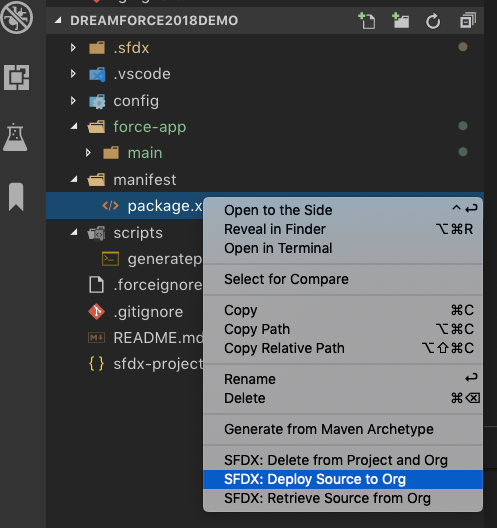Viewport: 497px width, 528px height.
Task: Choose SFDX: Retrieve Source from Org
Action: 343,498
